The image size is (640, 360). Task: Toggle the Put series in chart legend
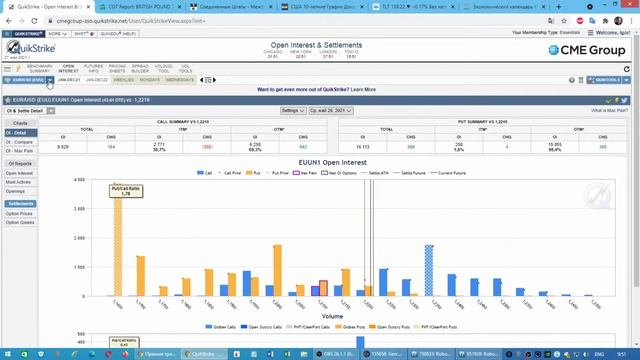click(253, 173)
